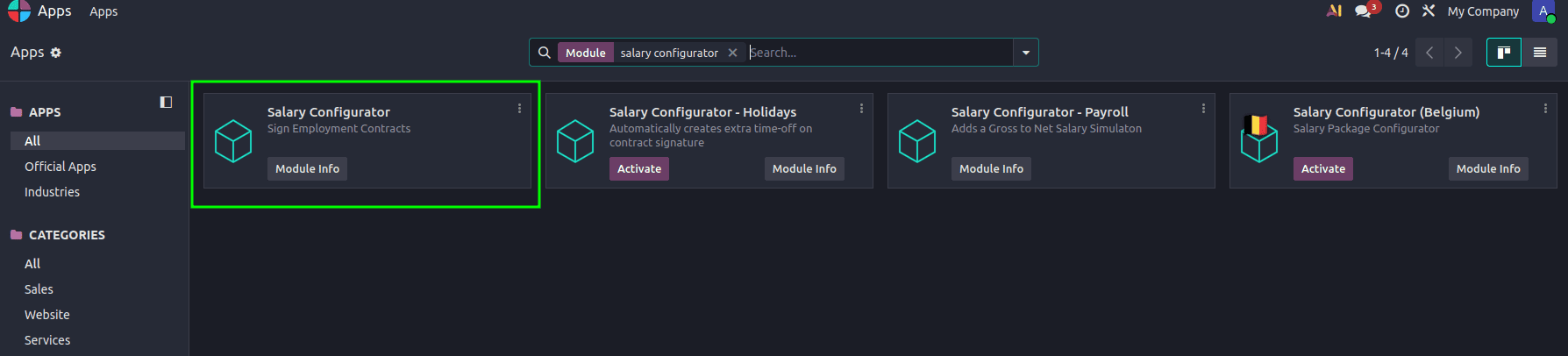Open the AI assistant icon in top bar
This screenshot has height=356, width=1568.
(1334, 11)
